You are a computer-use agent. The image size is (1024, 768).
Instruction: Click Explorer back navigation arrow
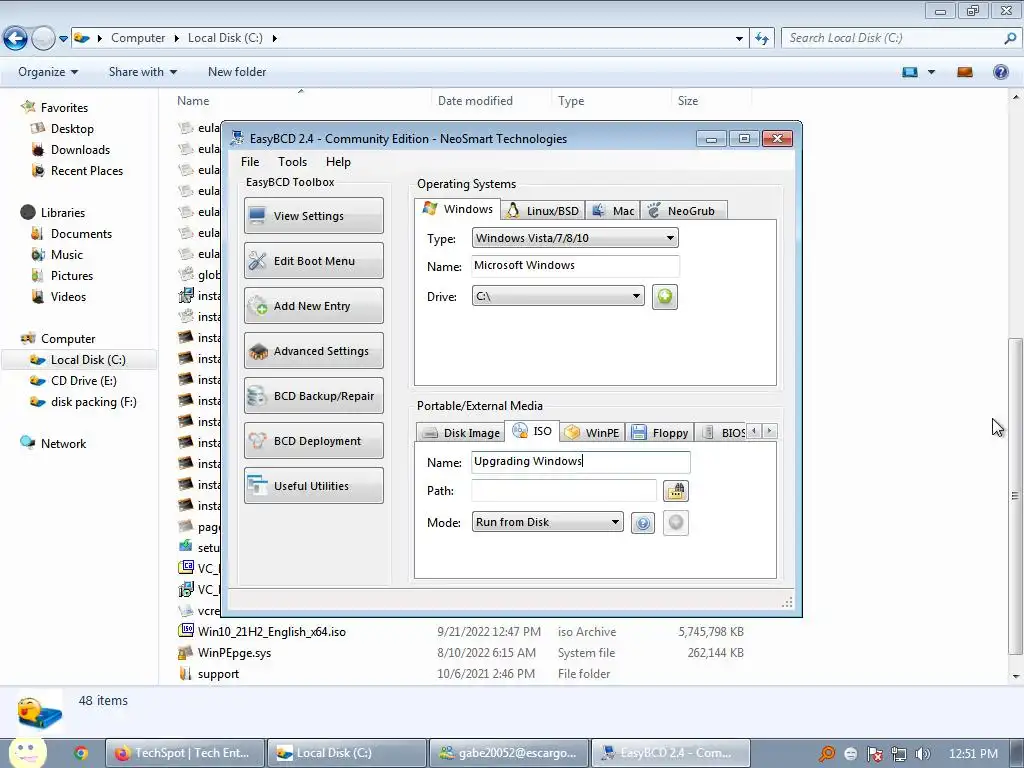point(16,39)
